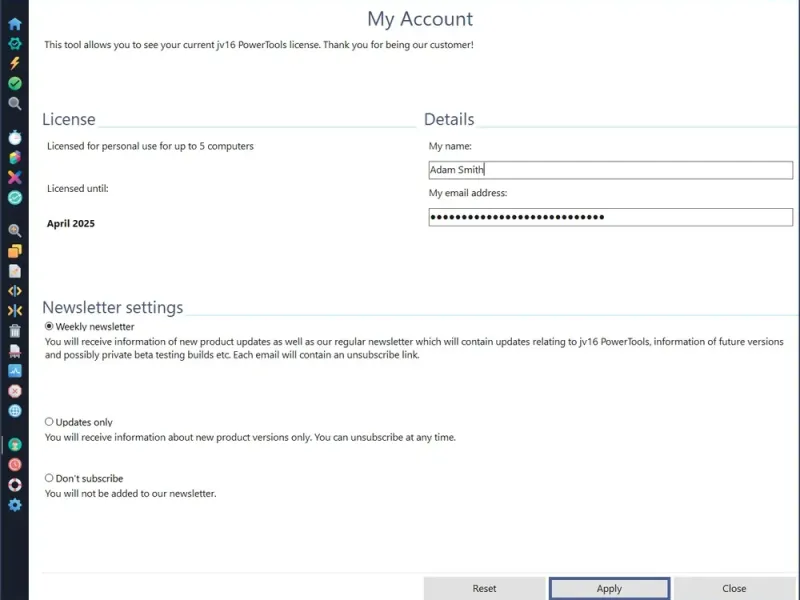This screenshot has width=800, height=600.
Task: Open the gray magnifying glass tool
Action: click(15, 104)
